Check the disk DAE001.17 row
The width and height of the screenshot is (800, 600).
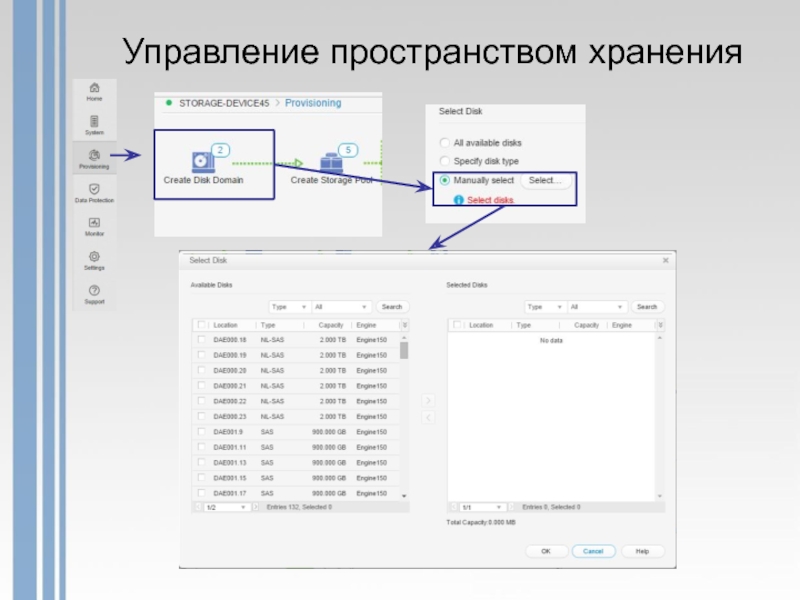202,493
